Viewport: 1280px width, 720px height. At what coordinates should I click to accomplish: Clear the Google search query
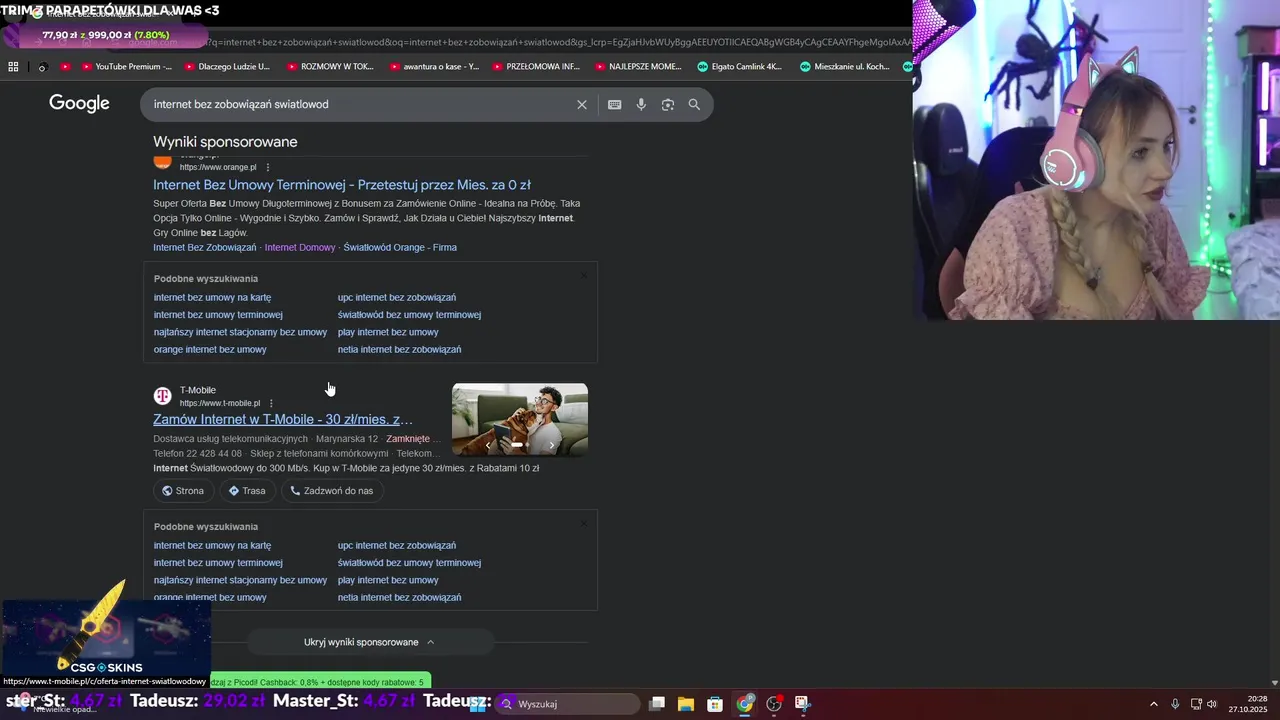(x=582, y=105)
